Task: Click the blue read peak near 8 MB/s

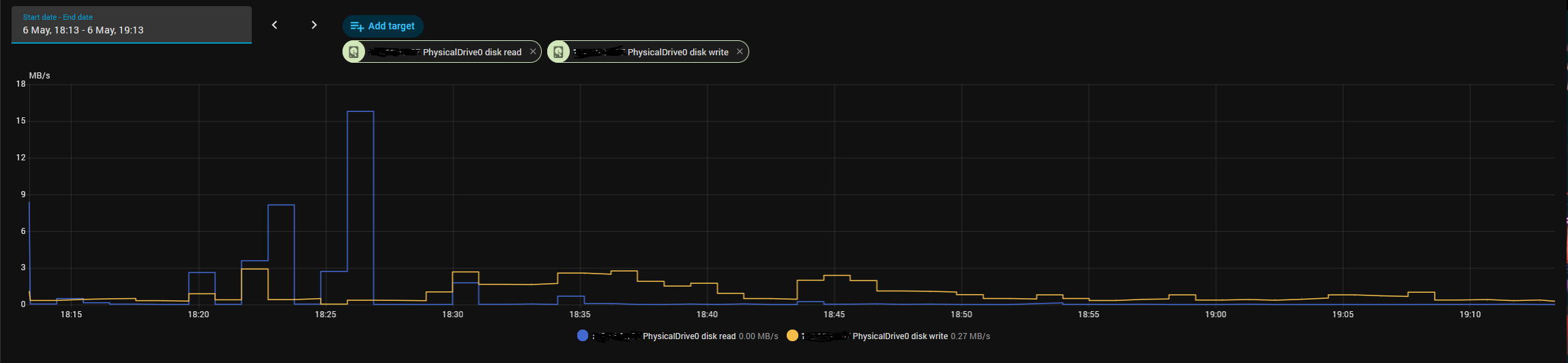Action: [281, 205]
